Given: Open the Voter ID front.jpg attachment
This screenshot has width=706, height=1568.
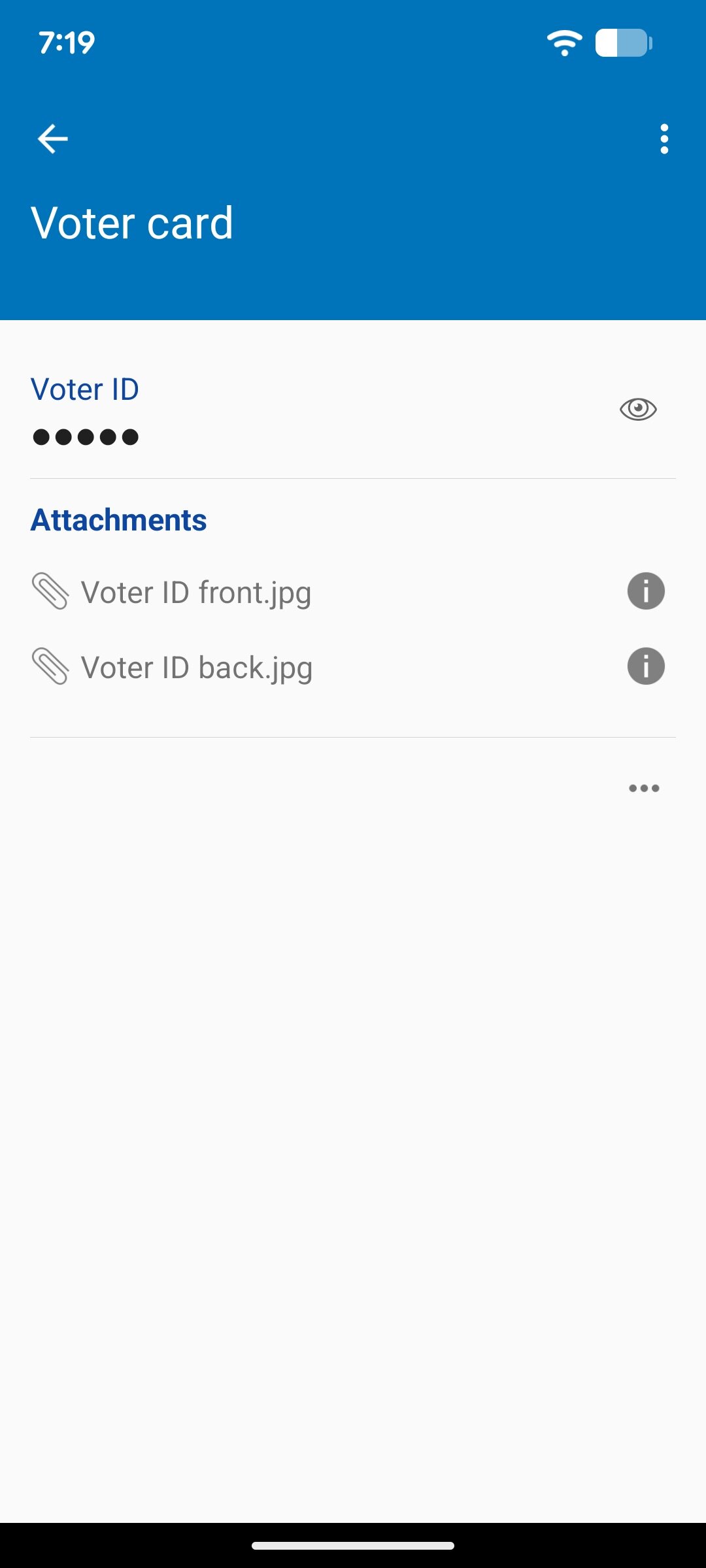Looking at the screenshot, I should pos(196,593).
